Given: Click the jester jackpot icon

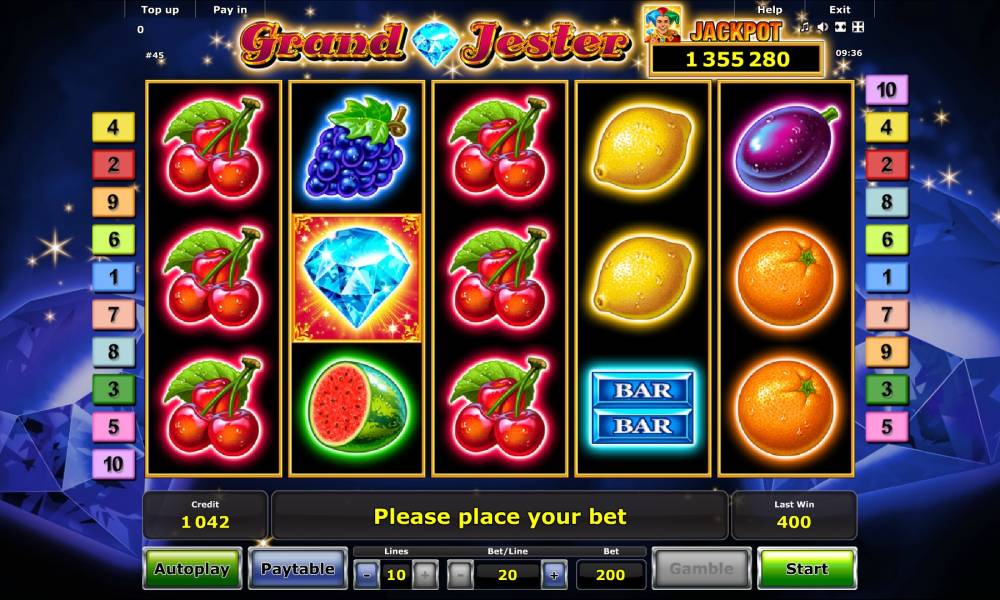Looking at the screenshot, I should (662, 24).
